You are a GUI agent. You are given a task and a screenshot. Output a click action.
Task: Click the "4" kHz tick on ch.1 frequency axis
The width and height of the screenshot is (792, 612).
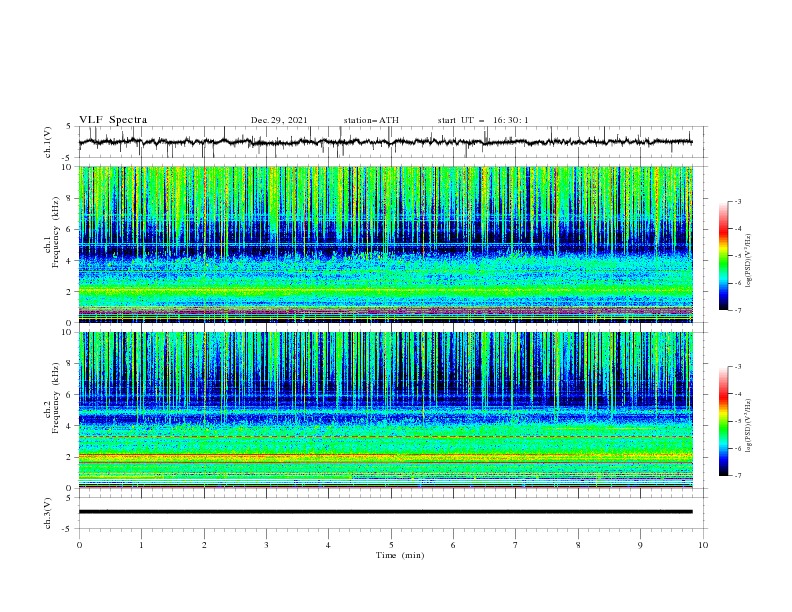(x=70, y=261)
